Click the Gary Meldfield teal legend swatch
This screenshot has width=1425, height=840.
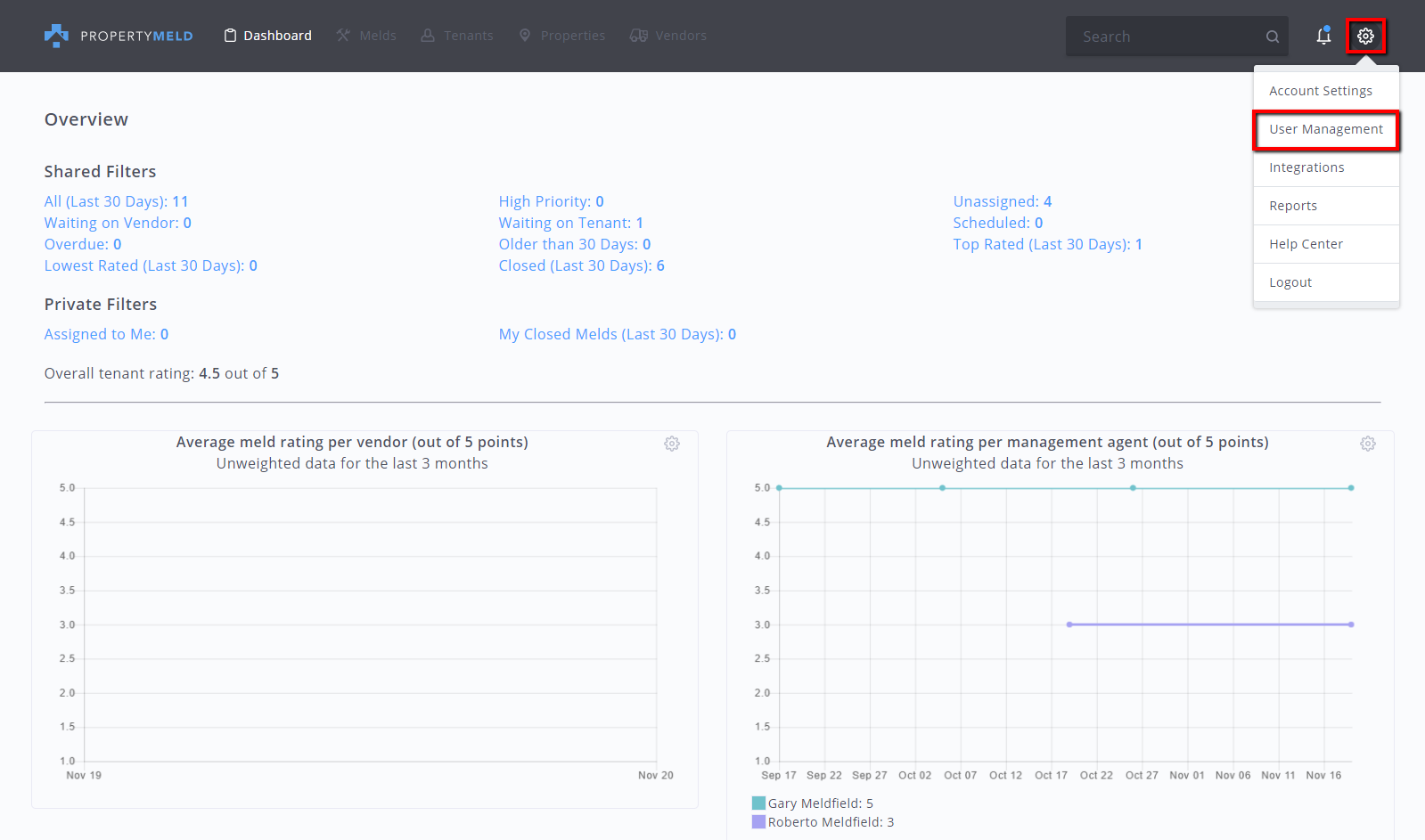pyautogui.click(x=758, y=803)
